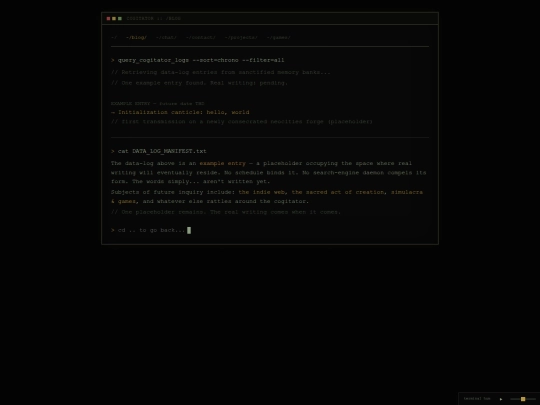Image resolution: width=540 pixels, height=405 pixels.
Task: Open the ~/contact/ nav item
Action: tap(201, 38)
